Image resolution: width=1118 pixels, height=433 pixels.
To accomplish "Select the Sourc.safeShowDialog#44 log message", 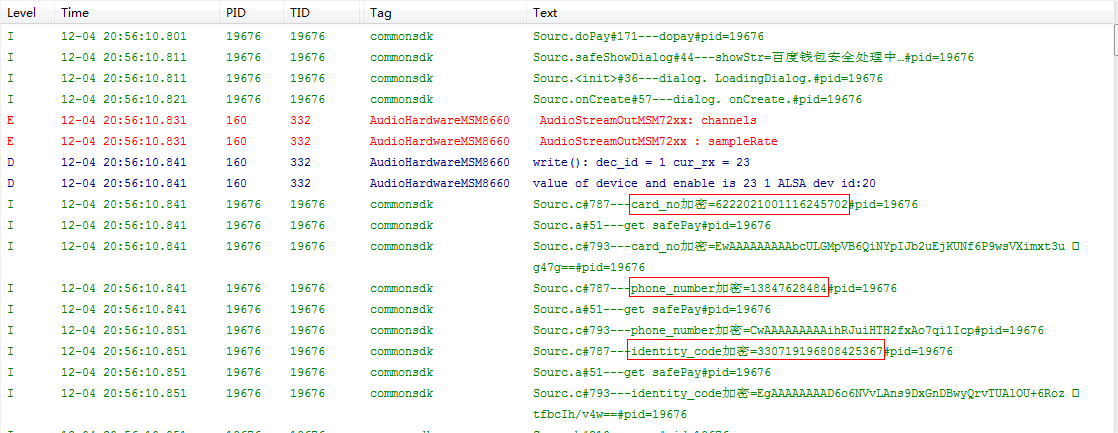I will pyautogui.click(x=754, y=57).
